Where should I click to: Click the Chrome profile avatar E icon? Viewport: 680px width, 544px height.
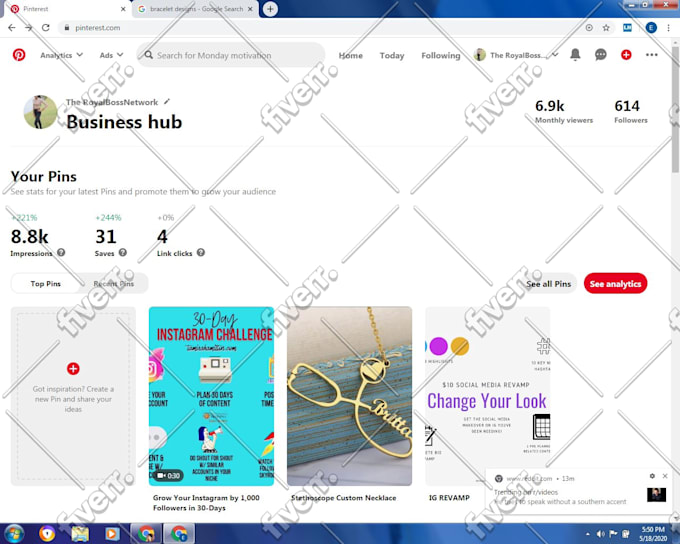pyautogui.click(x=651, y=28)
